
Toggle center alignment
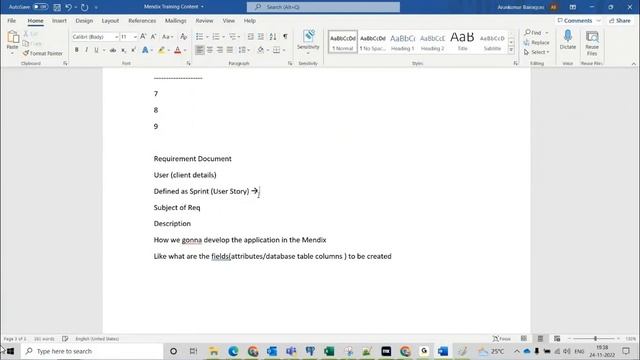[x=210, y=50]
